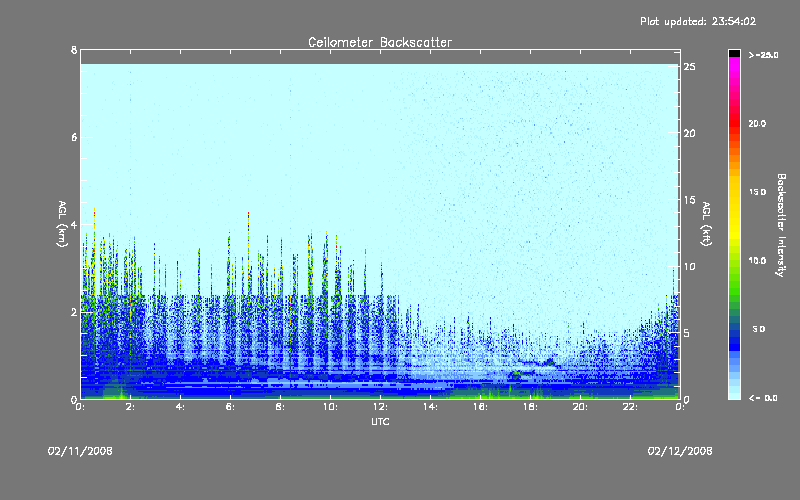
Task: Click the '10:' hour tick on x-axis
Action: pos(330,407)
